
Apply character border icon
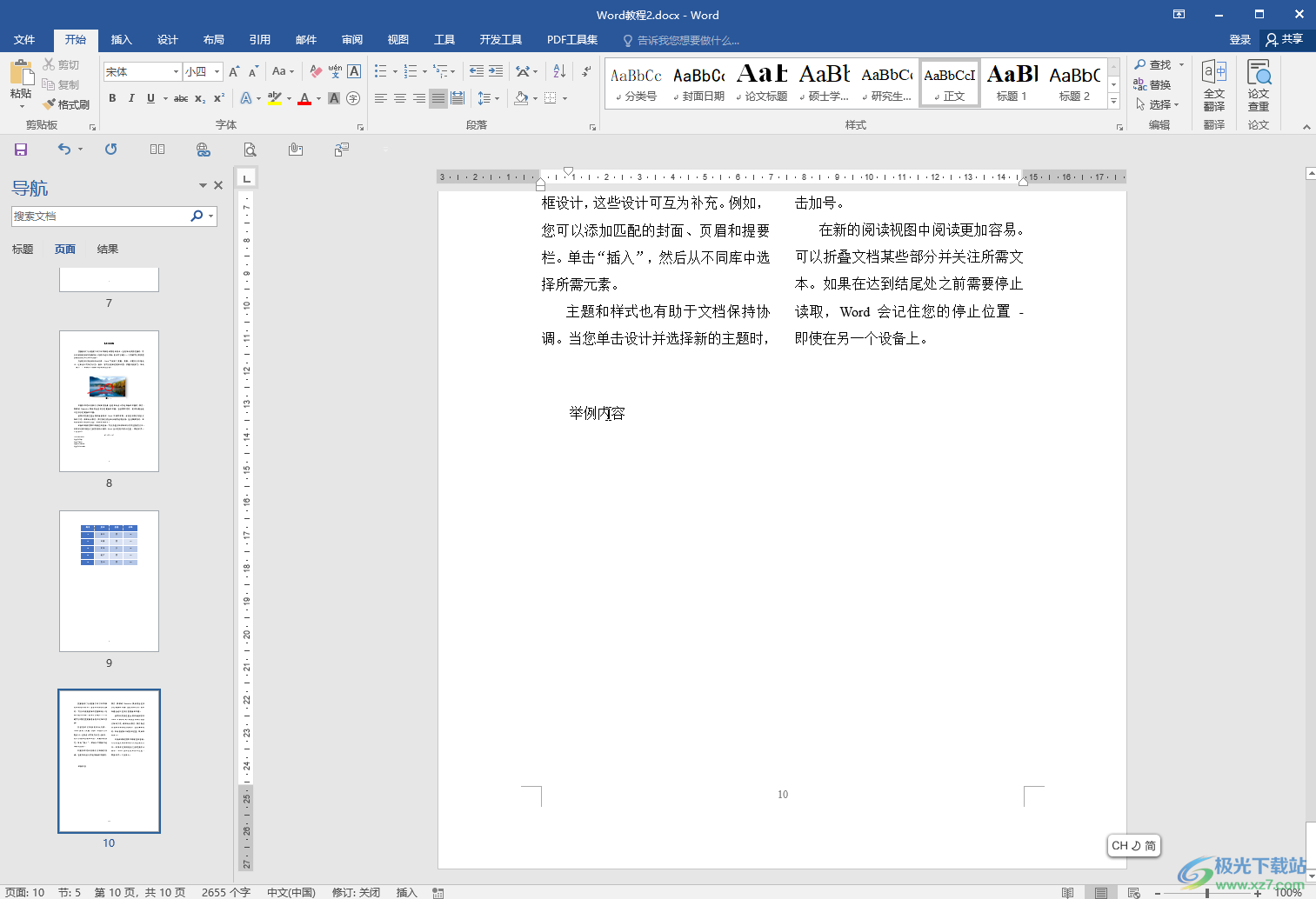coord(354,71)
